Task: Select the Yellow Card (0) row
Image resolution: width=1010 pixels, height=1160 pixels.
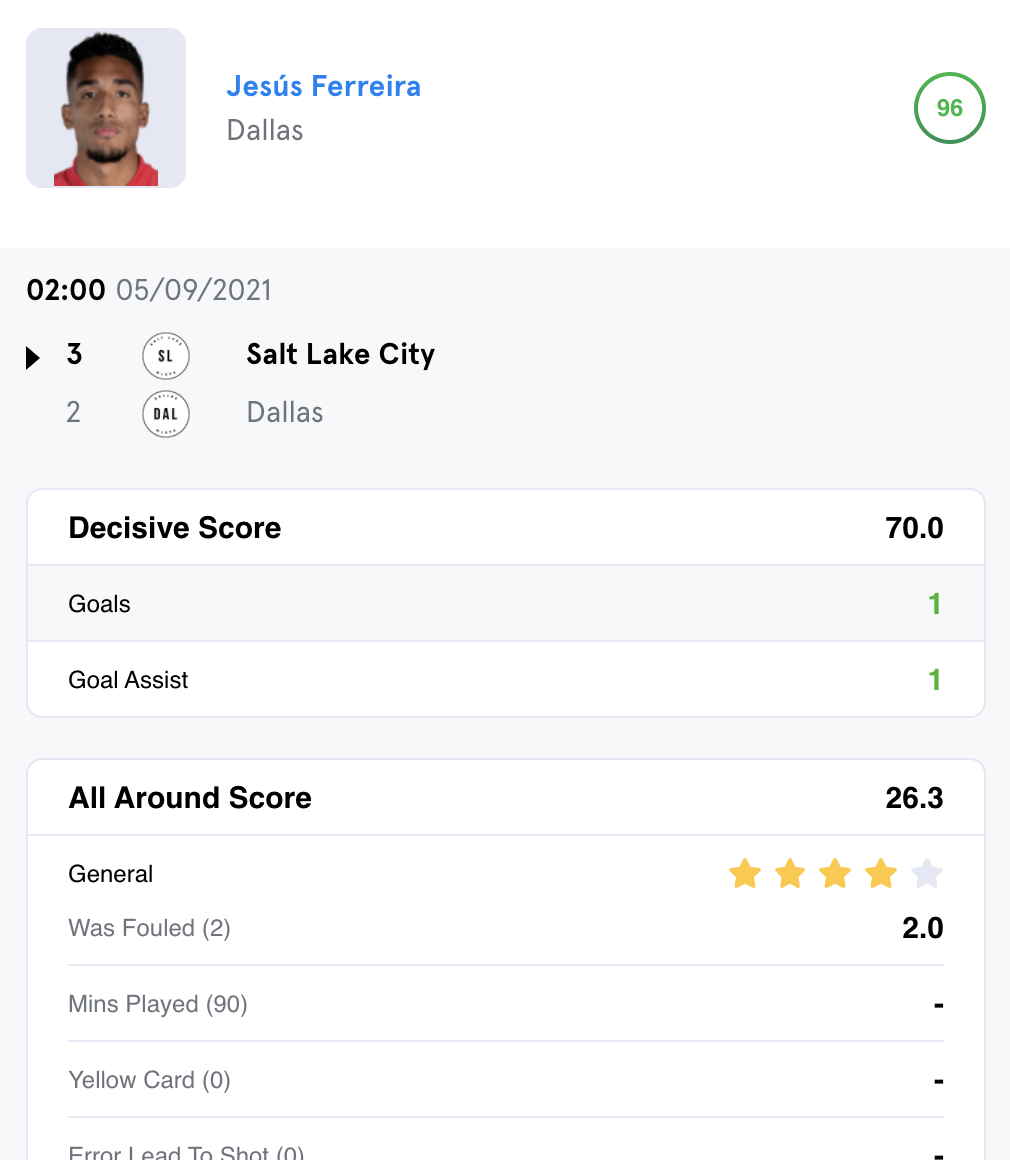Action: [x=505, y=1080]
